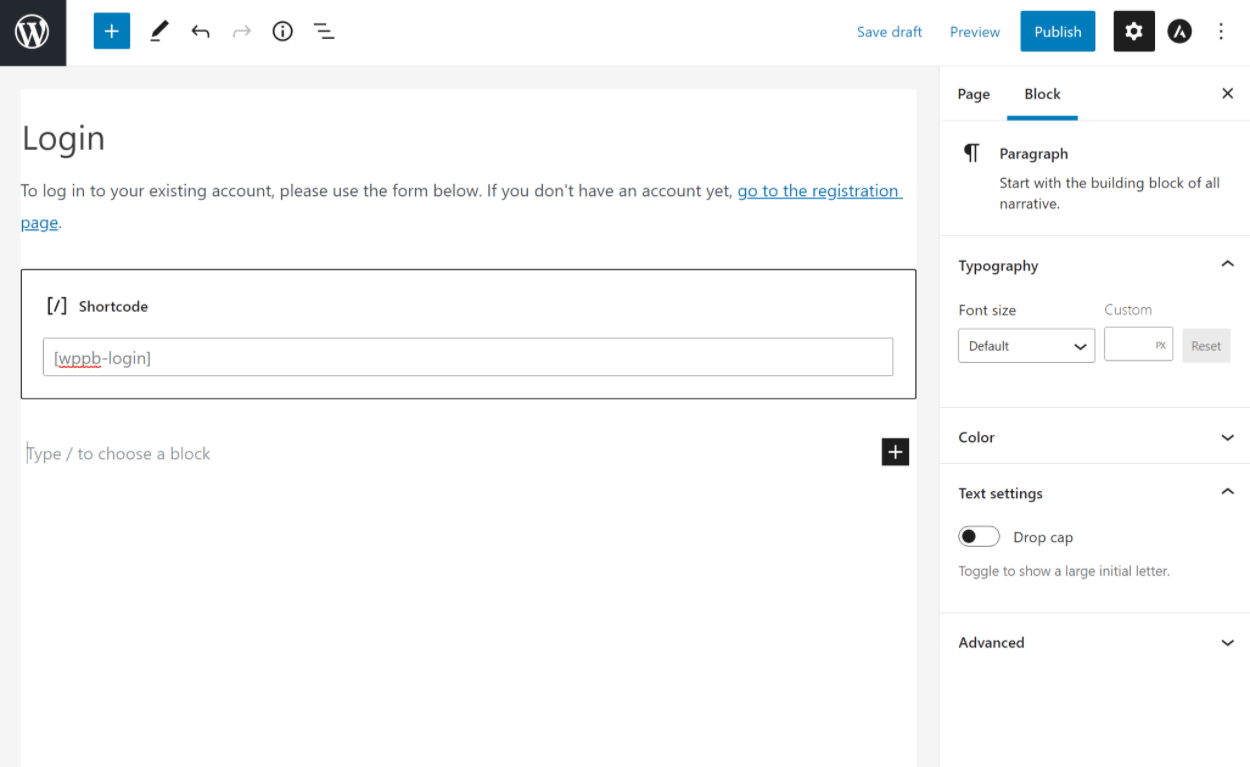Open the Font size Default dropdown
The height and width of the screenshot is (767, 1250).
pos(1027,346)
